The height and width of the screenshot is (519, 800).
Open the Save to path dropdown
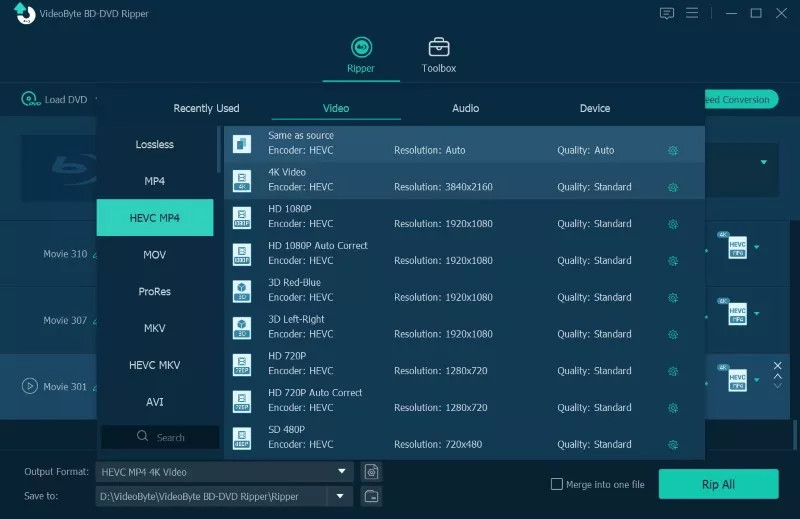pos(340,496)
